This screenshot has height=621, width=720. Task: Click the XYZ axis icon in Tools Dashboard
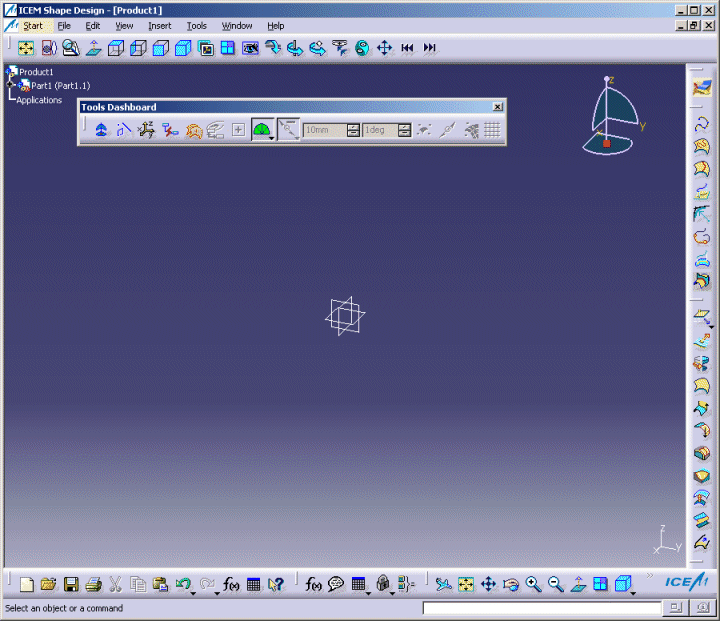[x=147, y=130]
